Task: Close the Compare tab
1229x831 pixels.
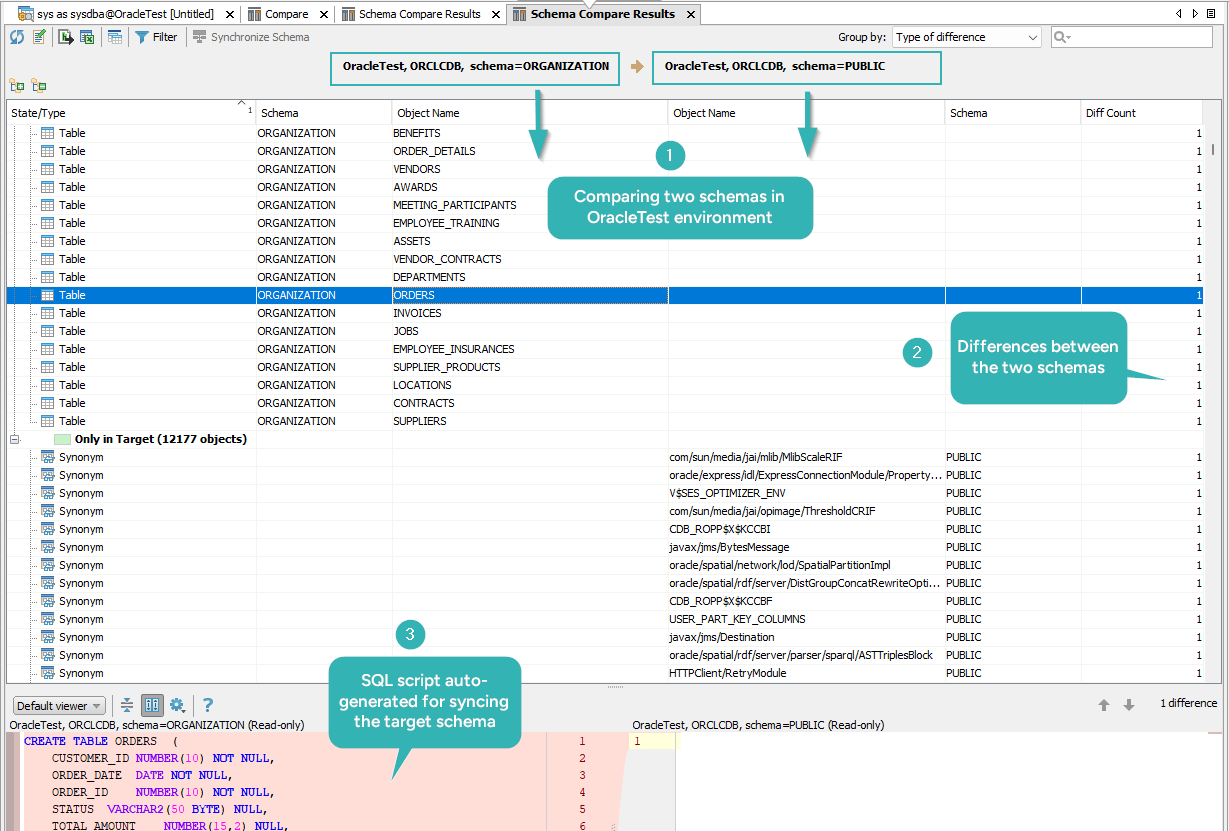Action: pyautogui.click(x=323, y=15)
